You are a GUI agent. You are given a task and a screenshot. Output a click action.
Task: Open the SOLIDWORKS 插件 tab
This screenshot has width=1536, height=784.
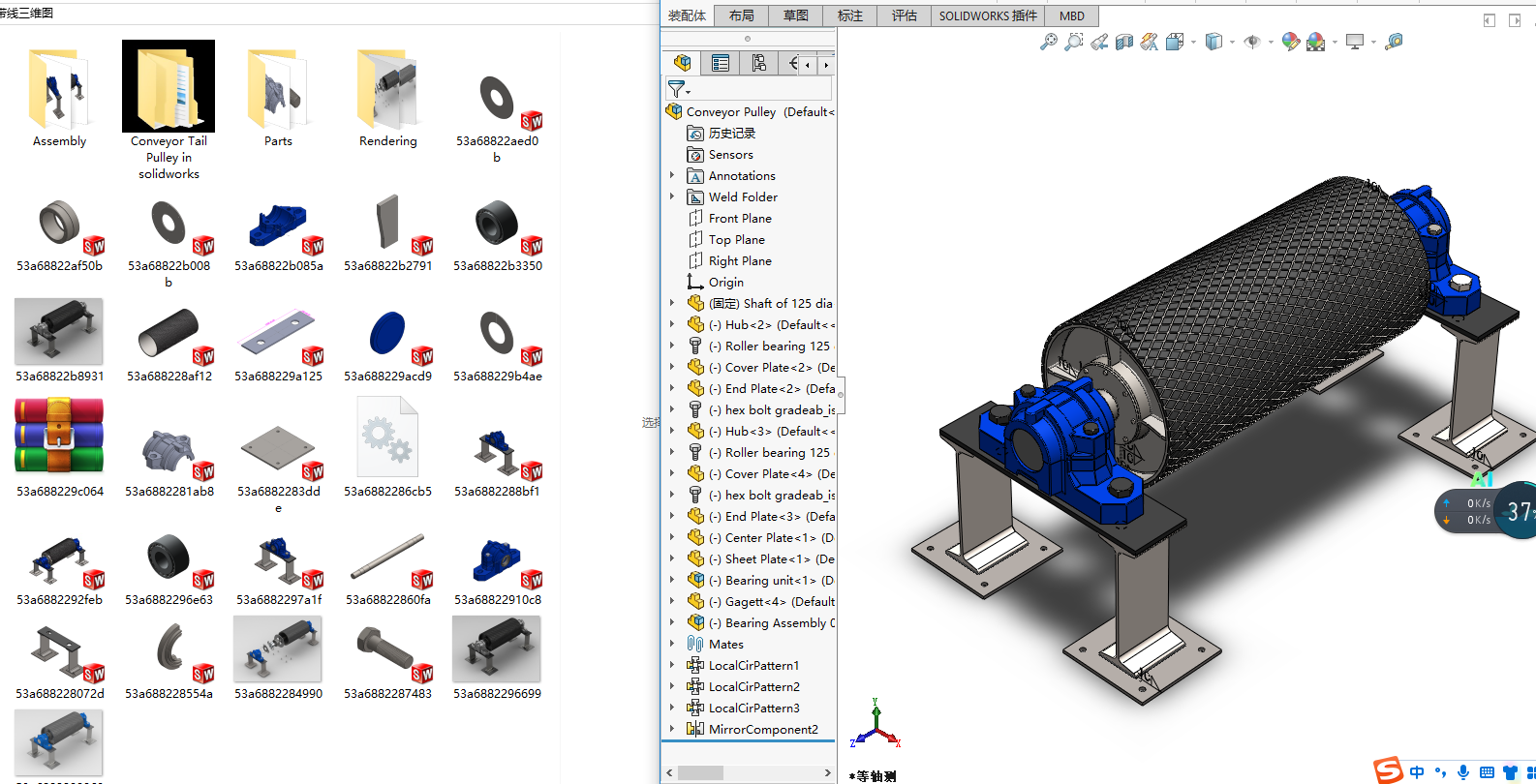[x=987, y=15]
